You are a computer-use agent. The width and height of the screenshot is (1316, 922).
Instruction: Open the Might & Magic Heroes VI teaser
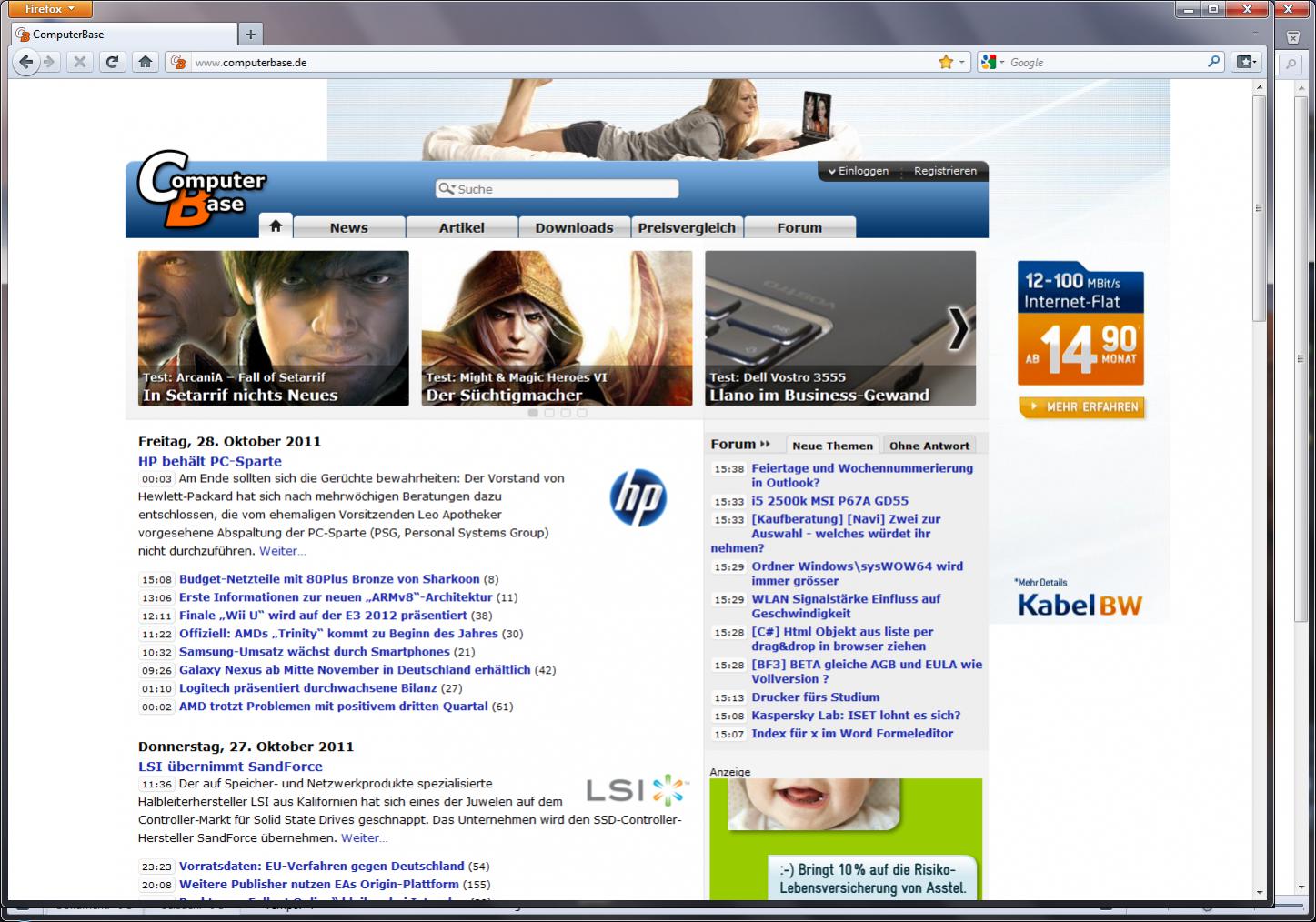tap(557, 328)
